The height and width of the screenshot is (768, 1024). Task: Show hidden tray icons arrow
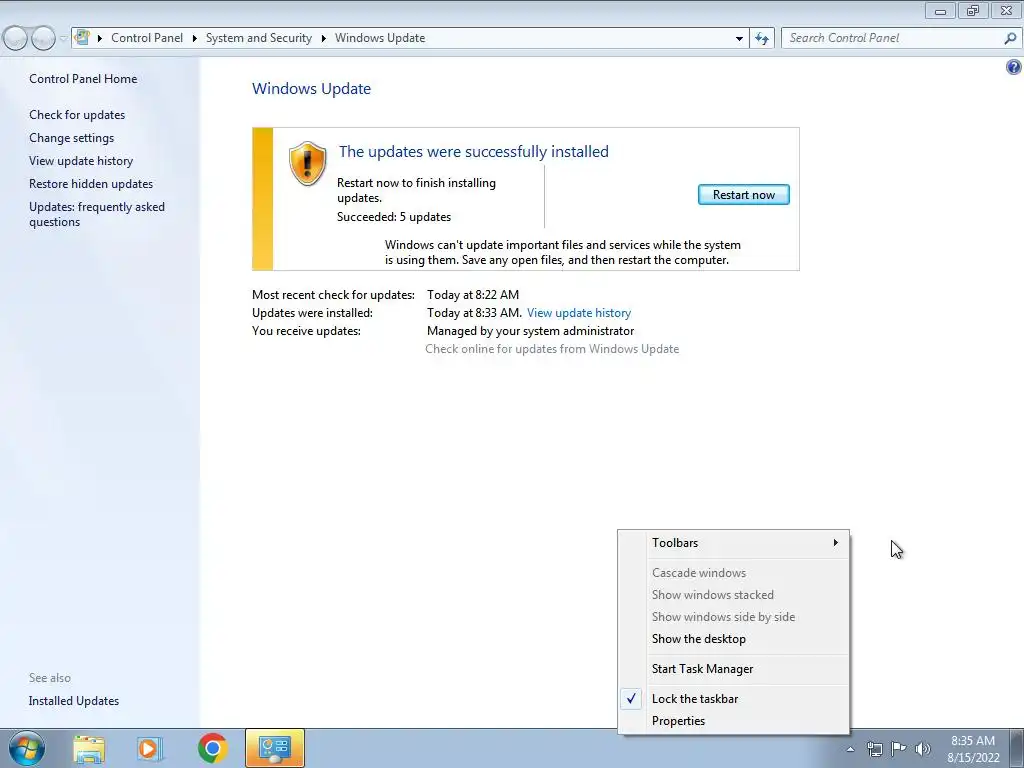850,749
